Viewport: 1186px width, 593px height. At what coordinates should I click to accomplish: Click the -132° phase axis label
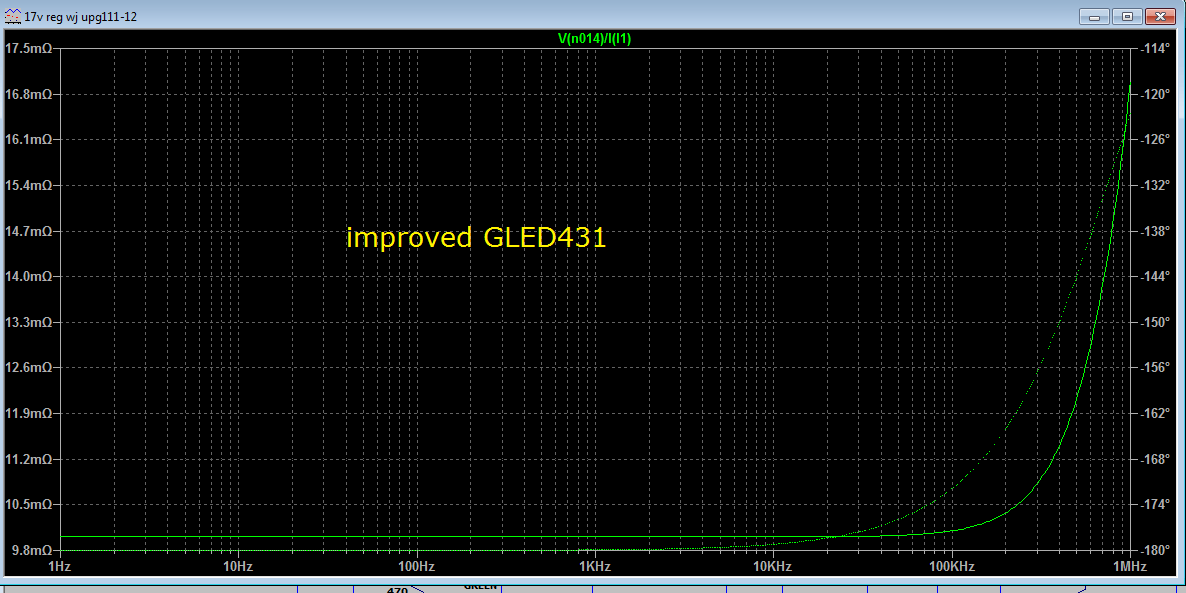1154,185
